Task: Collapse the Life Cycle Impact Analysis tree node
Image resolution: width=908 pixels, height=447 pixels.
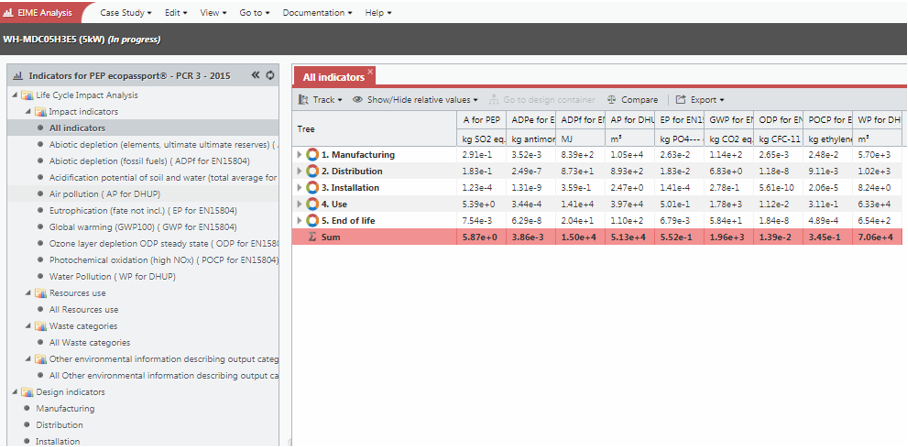Action: coord(14,95)
